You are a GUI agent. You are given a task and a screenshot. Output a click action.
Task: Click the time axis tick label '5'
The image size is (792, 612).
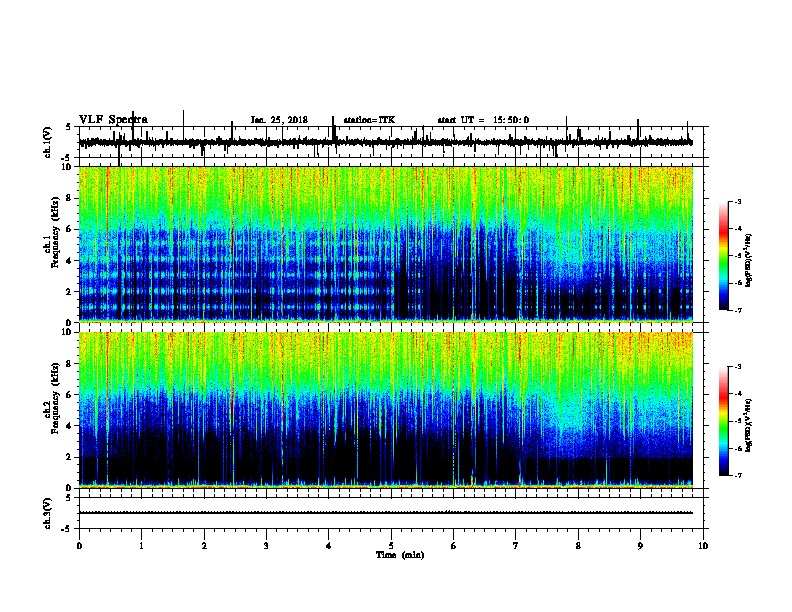[x=391, y=546]
